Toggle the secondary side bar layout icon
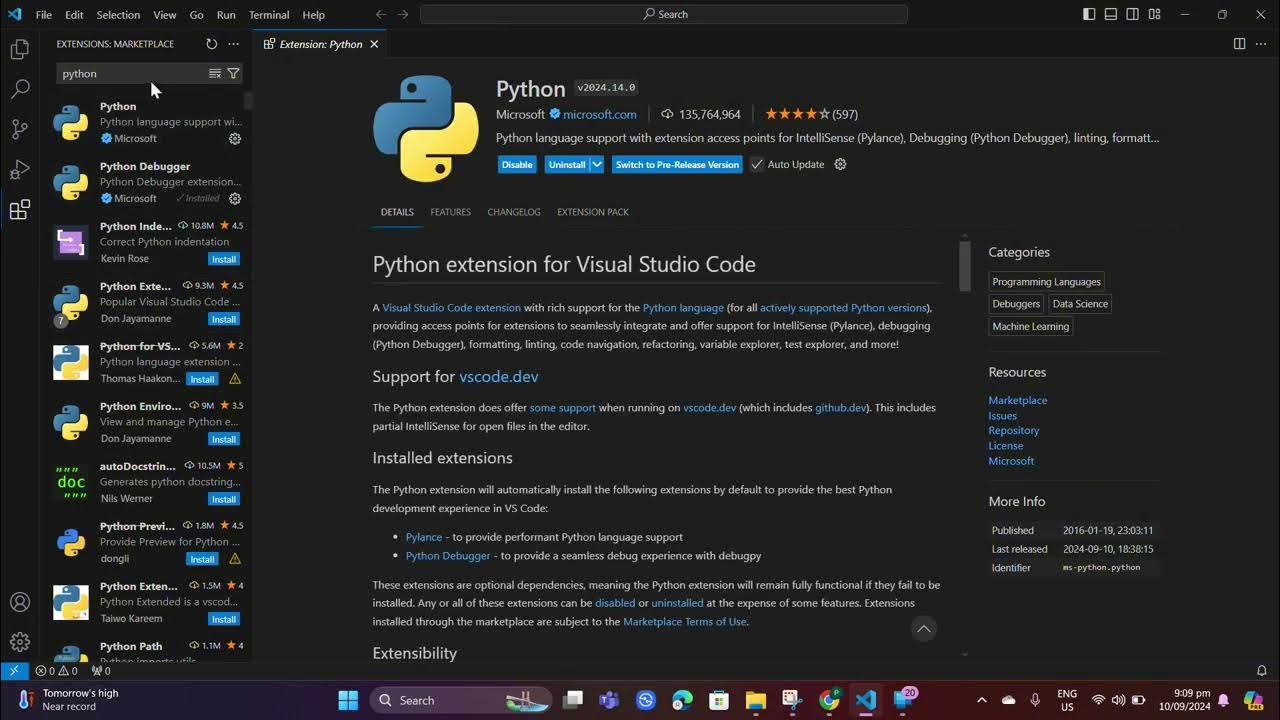 [1133, 14]
